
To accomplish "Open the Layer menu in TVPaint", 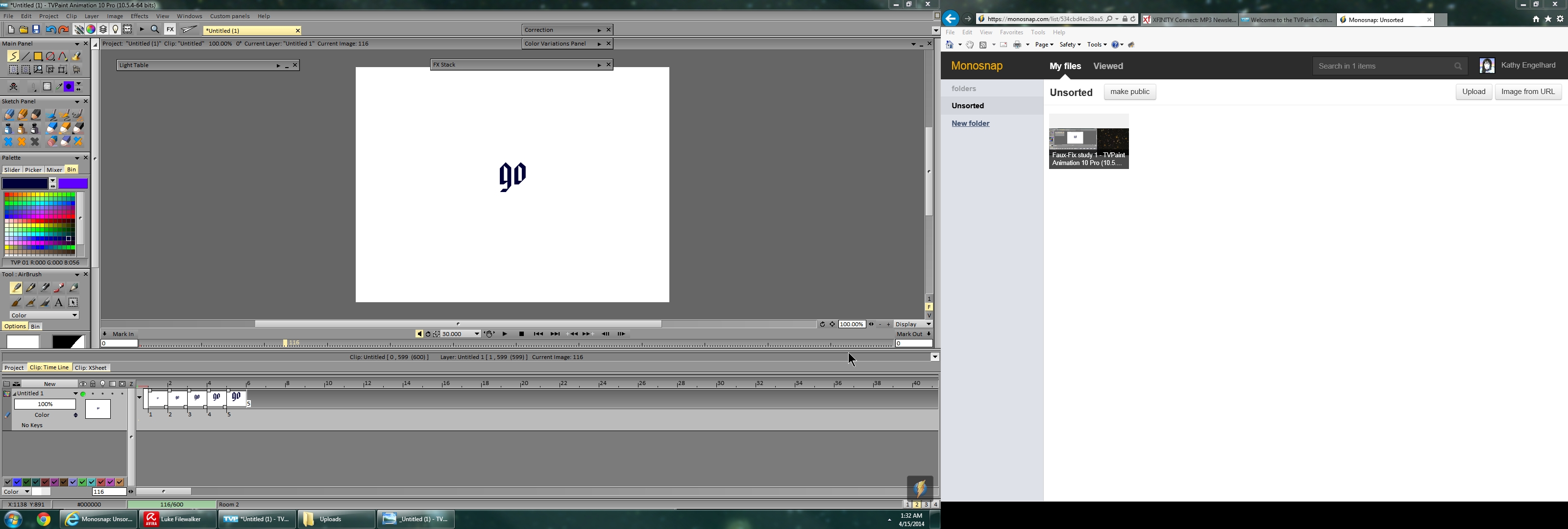I will (x=92, y=17).
